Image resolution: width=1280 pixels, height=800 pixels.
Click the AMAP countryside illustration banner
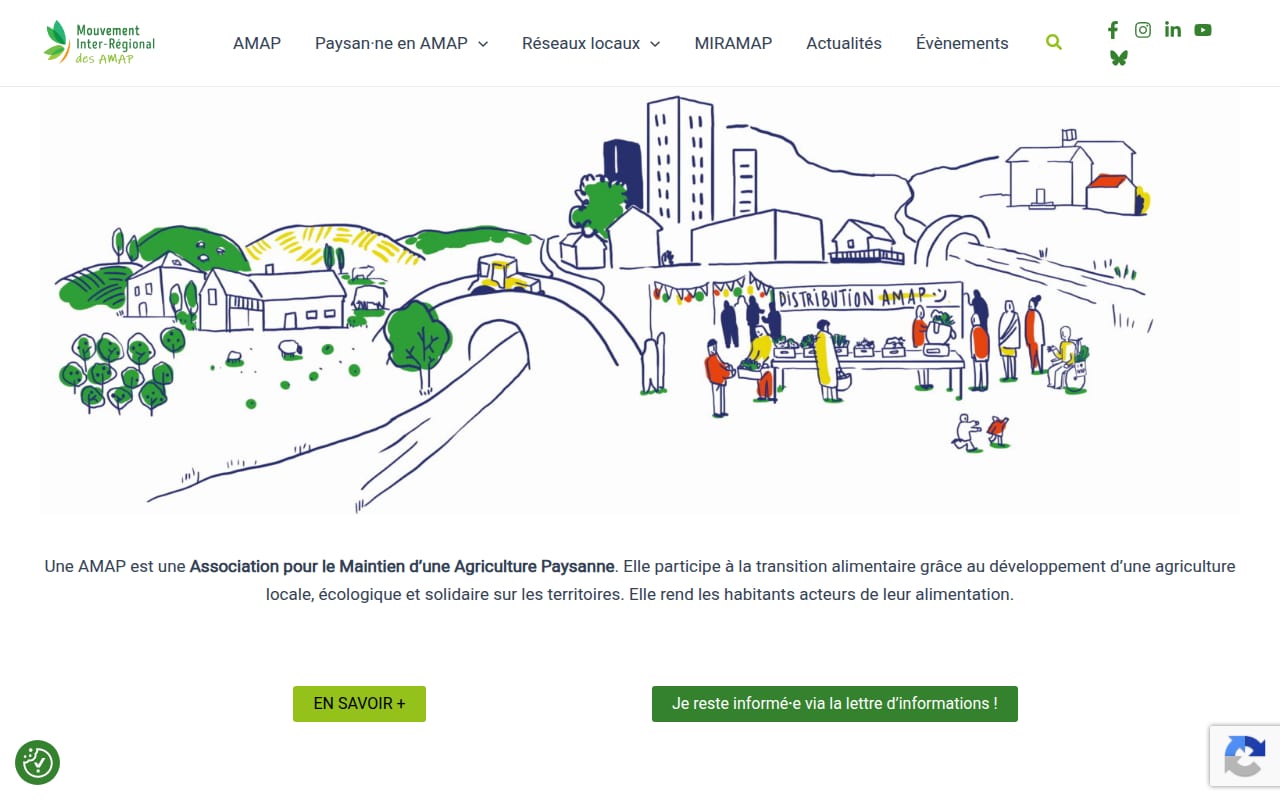click(640, 301)
